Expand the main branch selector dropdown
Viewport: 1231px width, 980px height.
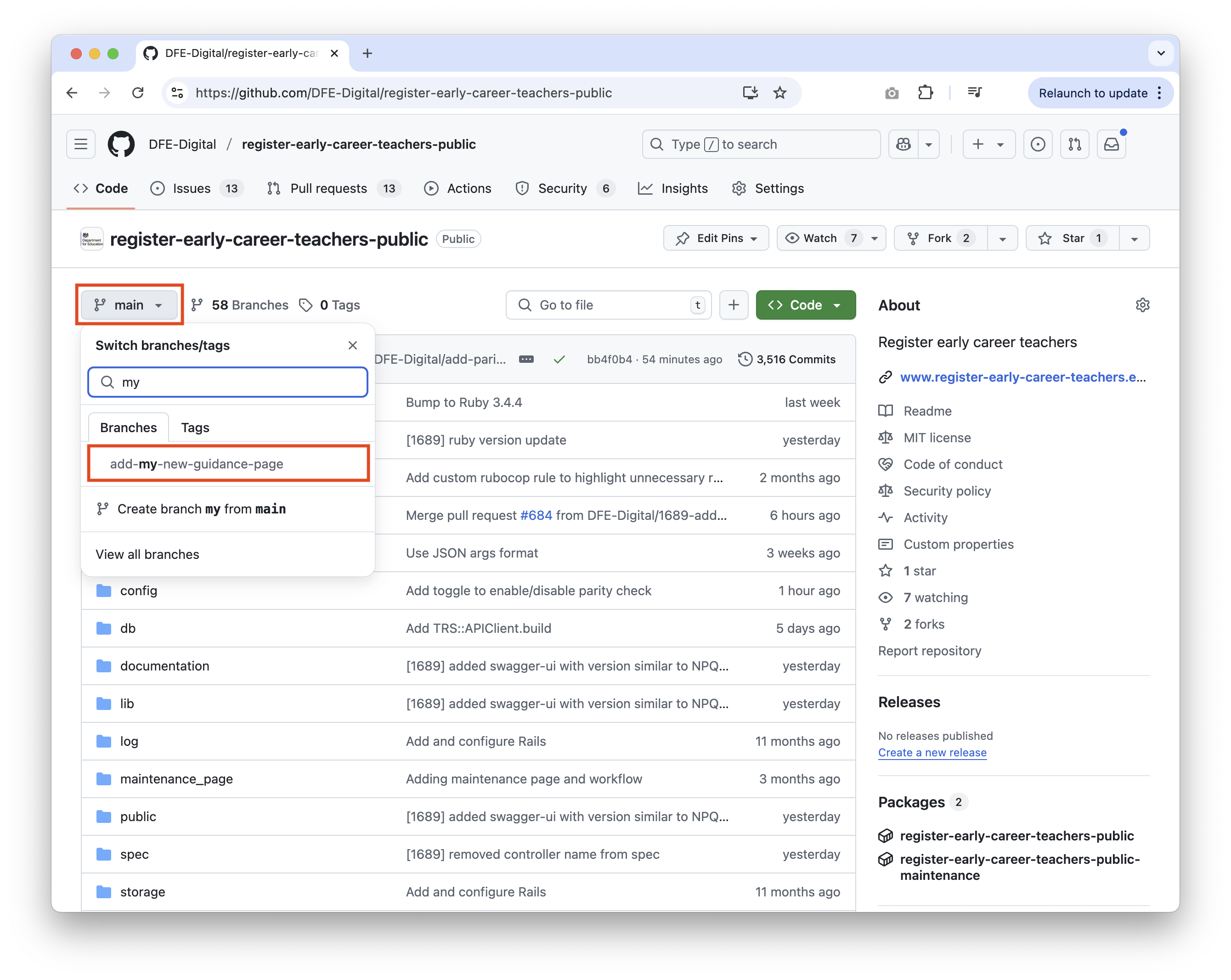click(129, 305)
